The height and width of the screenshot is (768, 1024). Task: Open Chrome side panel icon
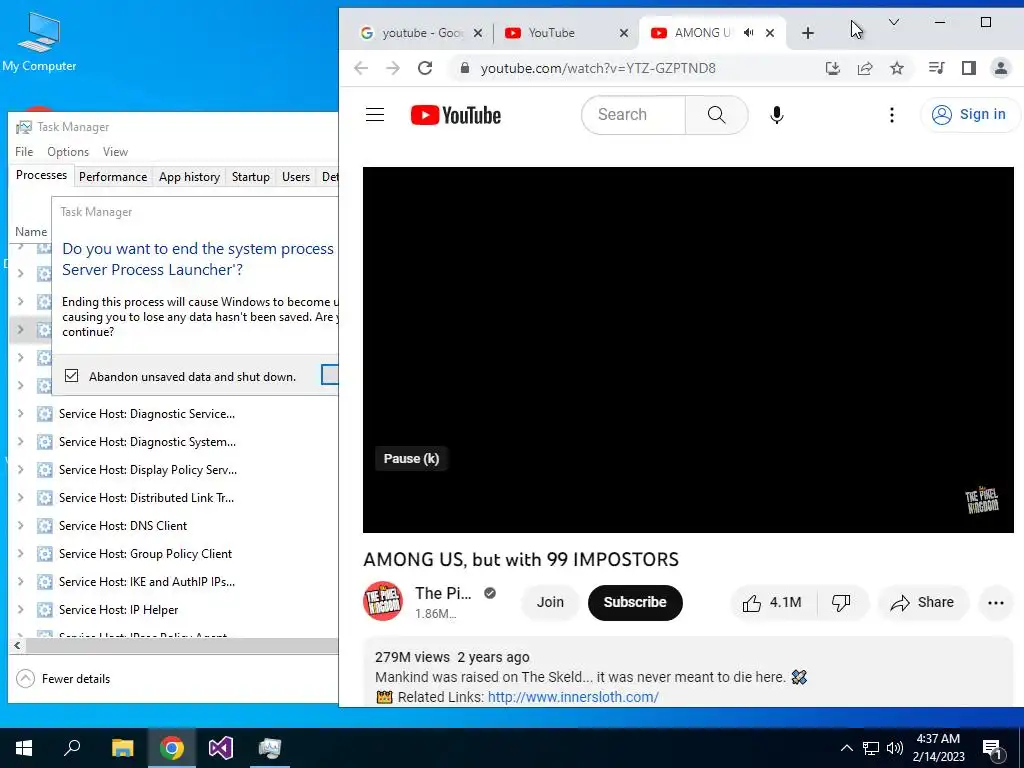968,68
